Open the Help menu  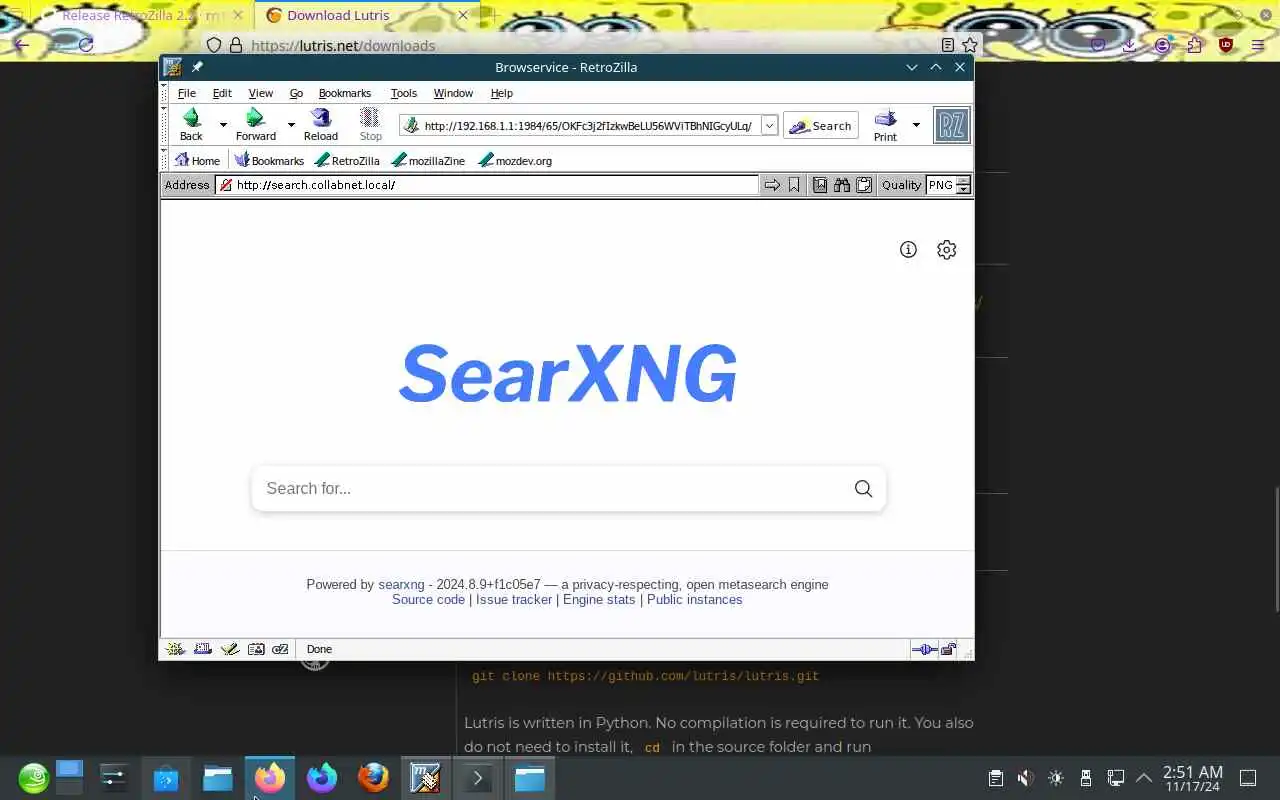(502, 93)
